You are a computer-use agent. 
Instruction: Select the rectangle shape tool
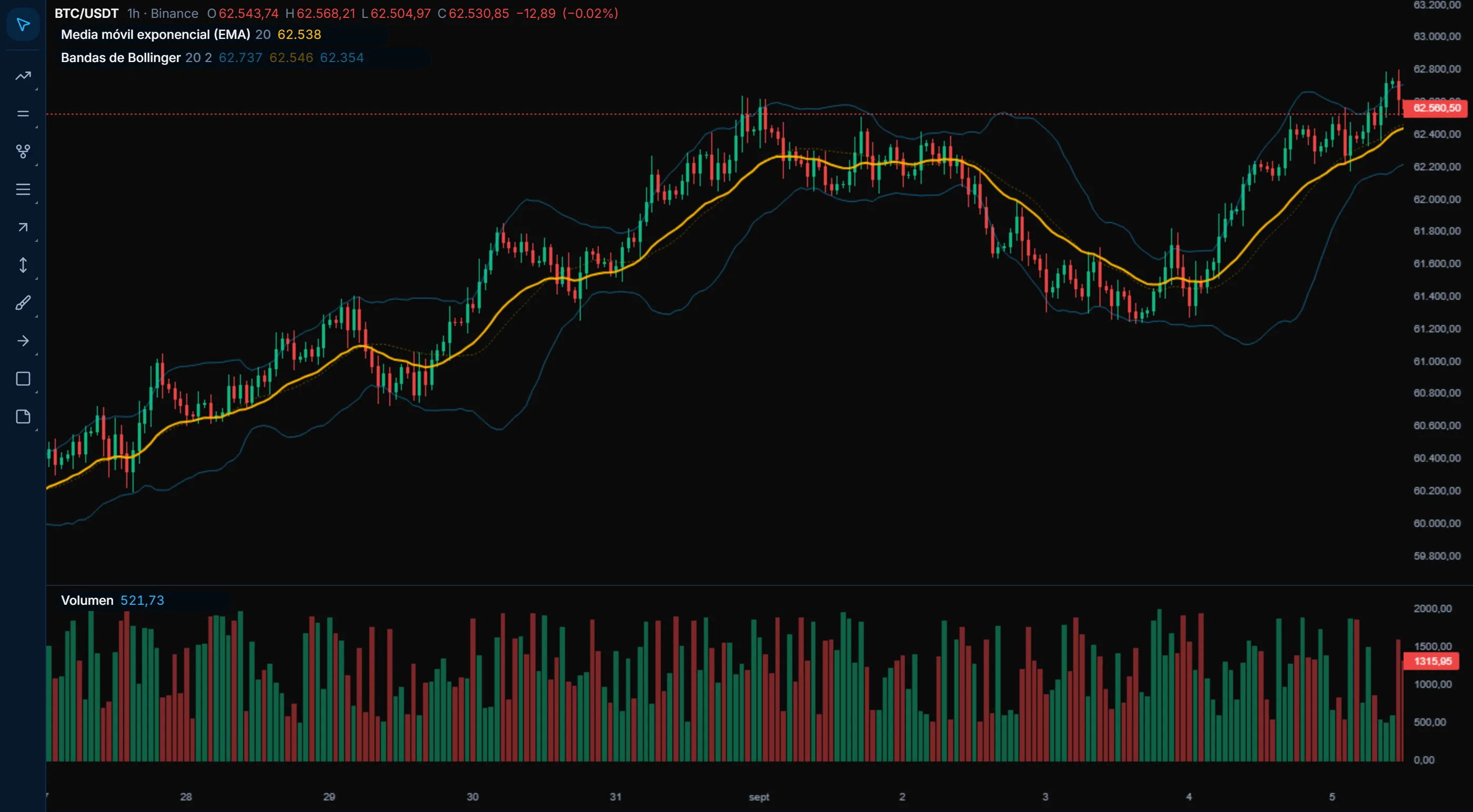point(23,379)
